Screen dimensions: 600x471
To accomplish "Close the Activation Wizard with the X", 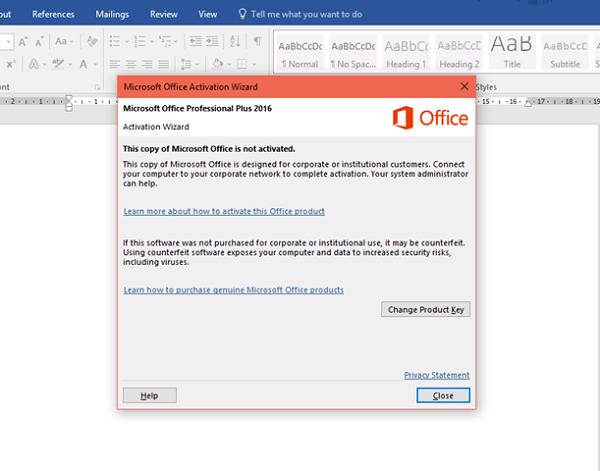I will pos(464,86).
